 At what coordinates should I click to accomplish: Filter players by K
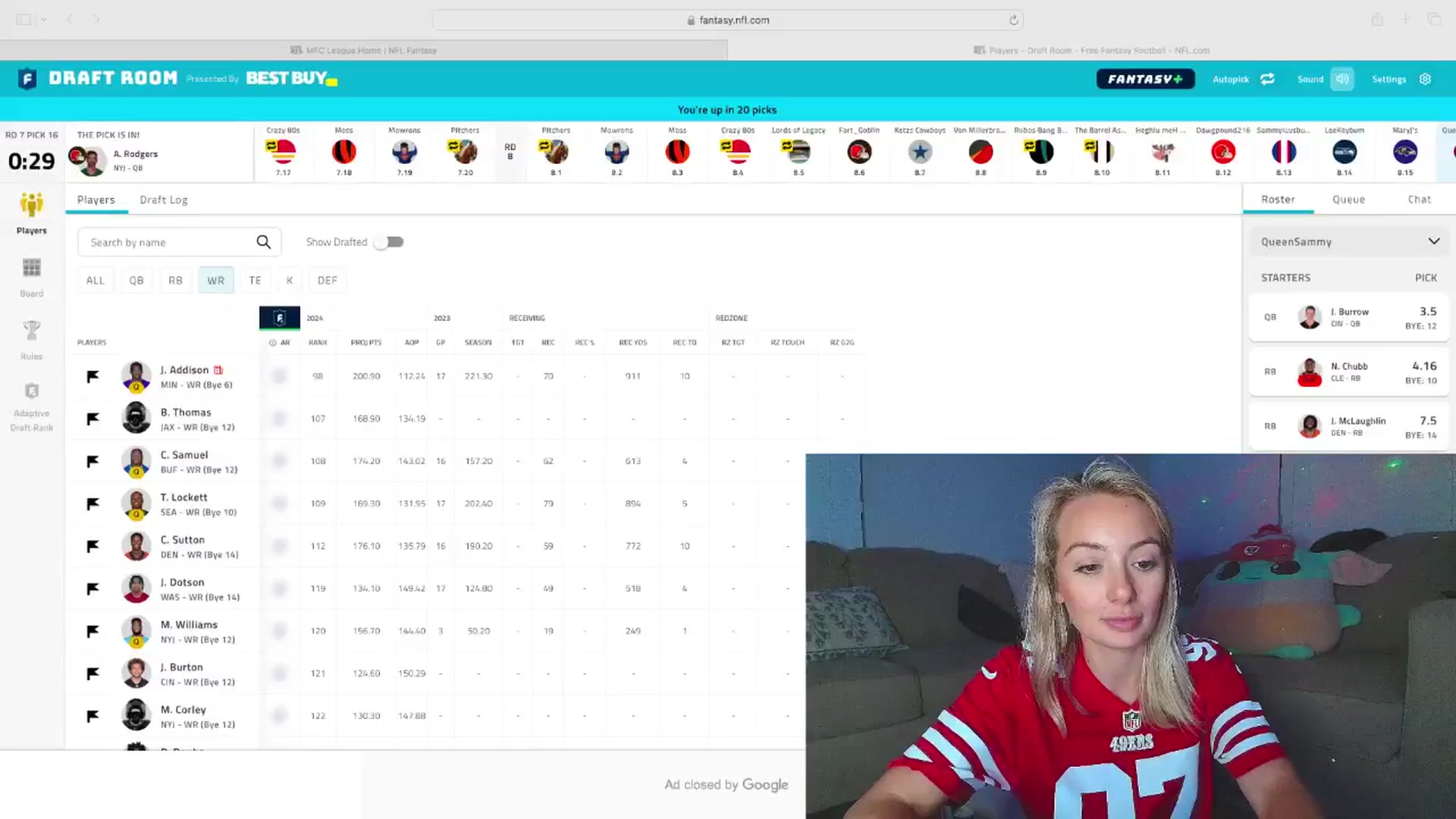click(x=290, y=281)
